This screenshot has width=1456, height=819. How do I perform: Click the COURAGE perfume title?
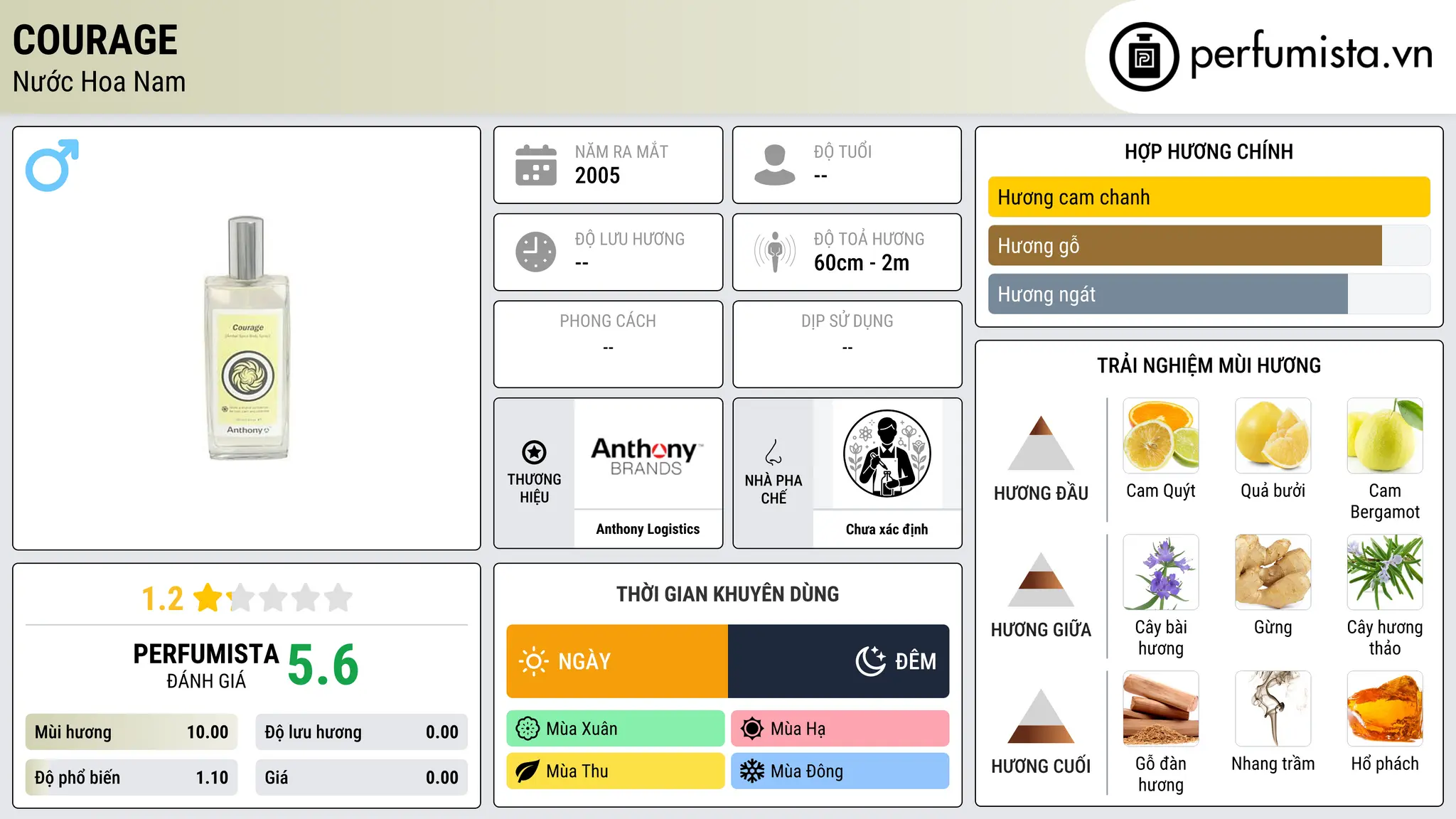(x=95, y=40)
